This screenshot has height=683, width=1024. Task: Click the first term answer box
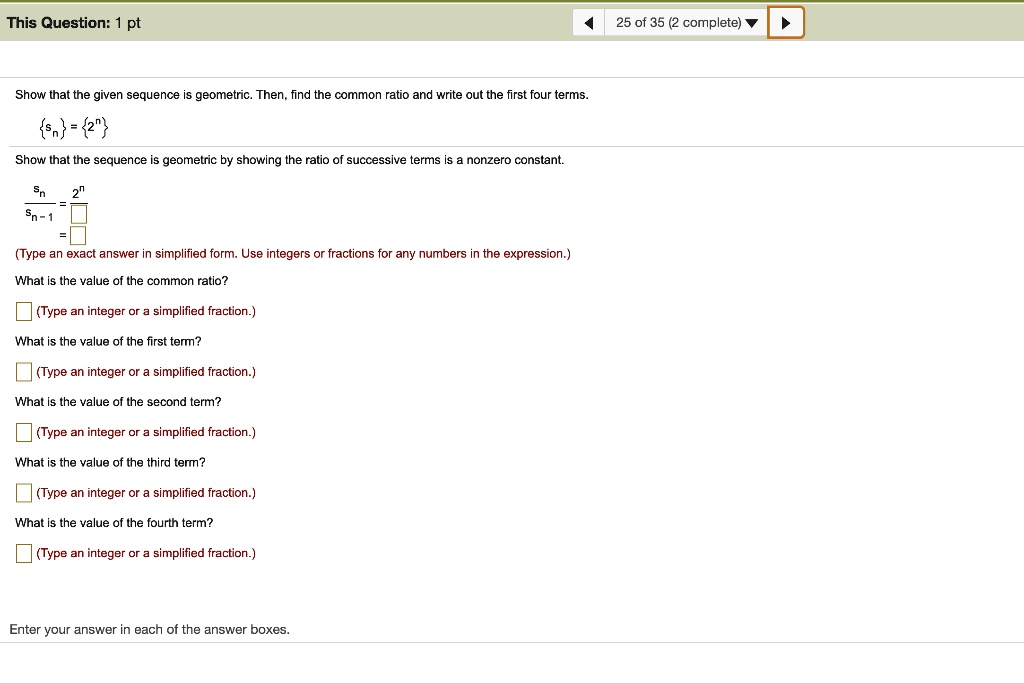23,371
